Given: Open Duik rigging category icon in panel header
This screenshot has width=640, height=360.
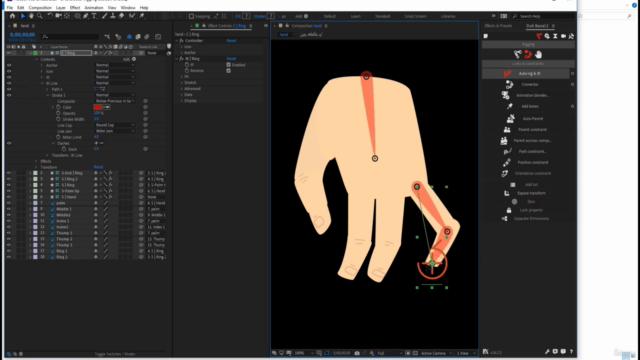Looking at the screenshot, I should pos(539,36).
